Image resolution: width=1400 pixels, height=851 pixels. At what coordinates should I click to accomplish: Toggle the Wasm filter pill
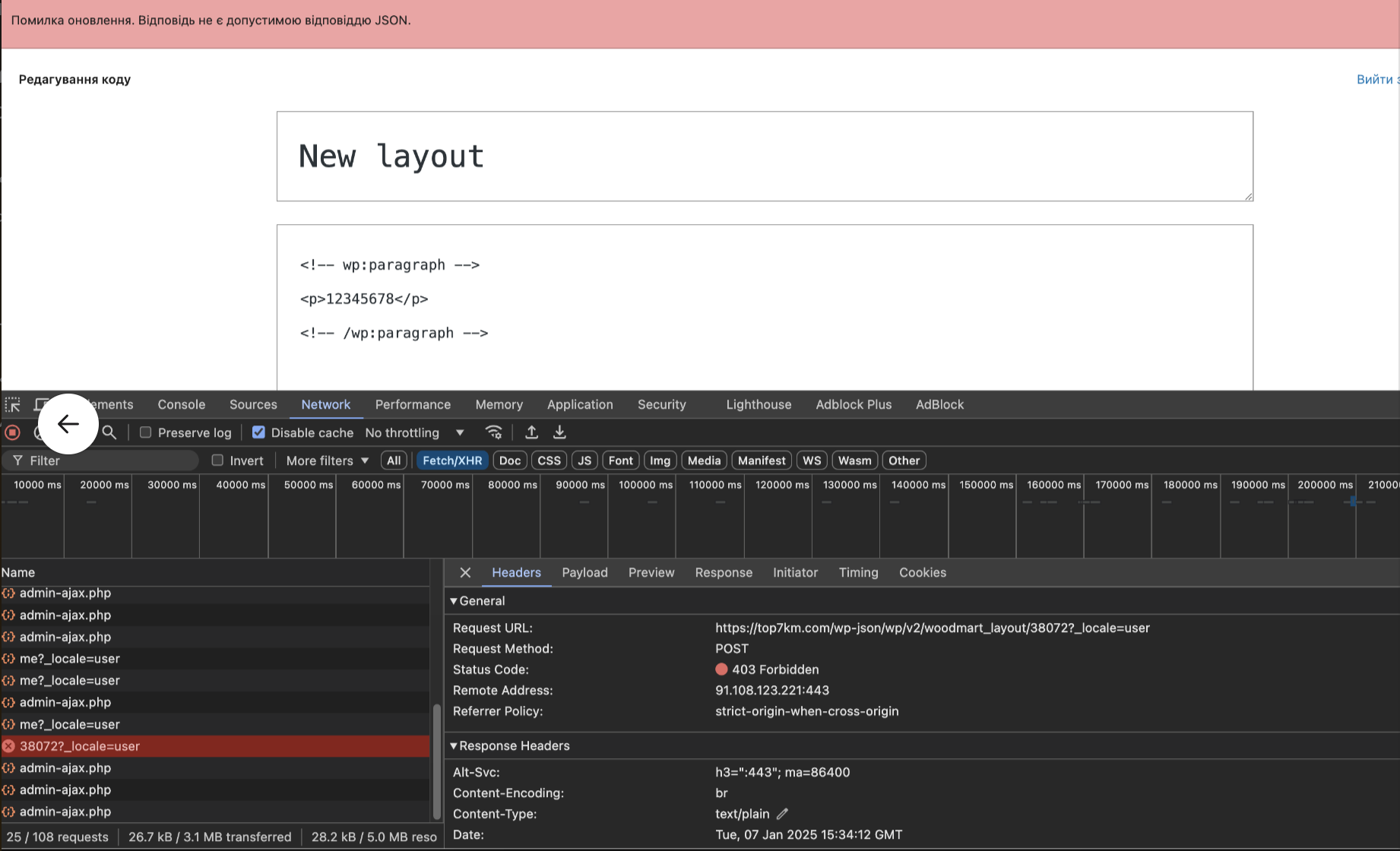pos(855,460)
